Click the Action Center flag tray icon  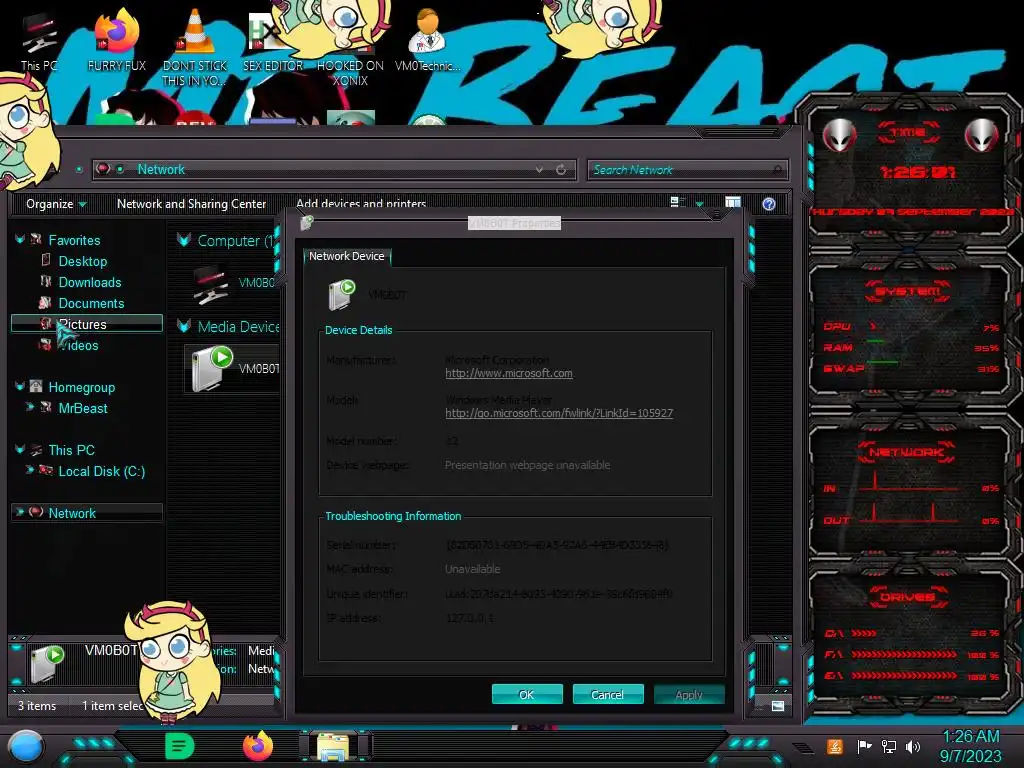pos(864,746)
